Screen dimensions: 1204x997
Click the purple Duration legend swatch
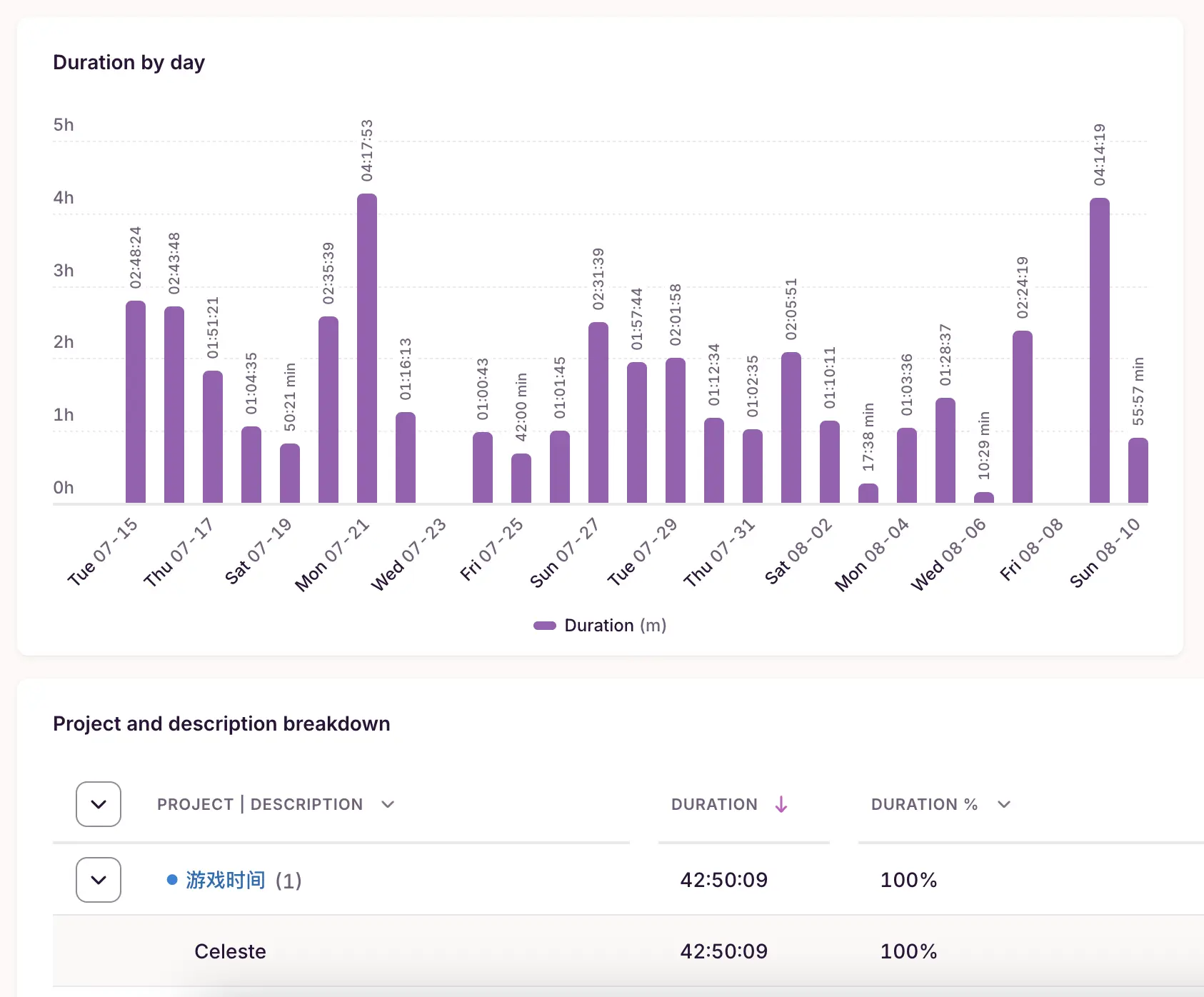[545, 626]
